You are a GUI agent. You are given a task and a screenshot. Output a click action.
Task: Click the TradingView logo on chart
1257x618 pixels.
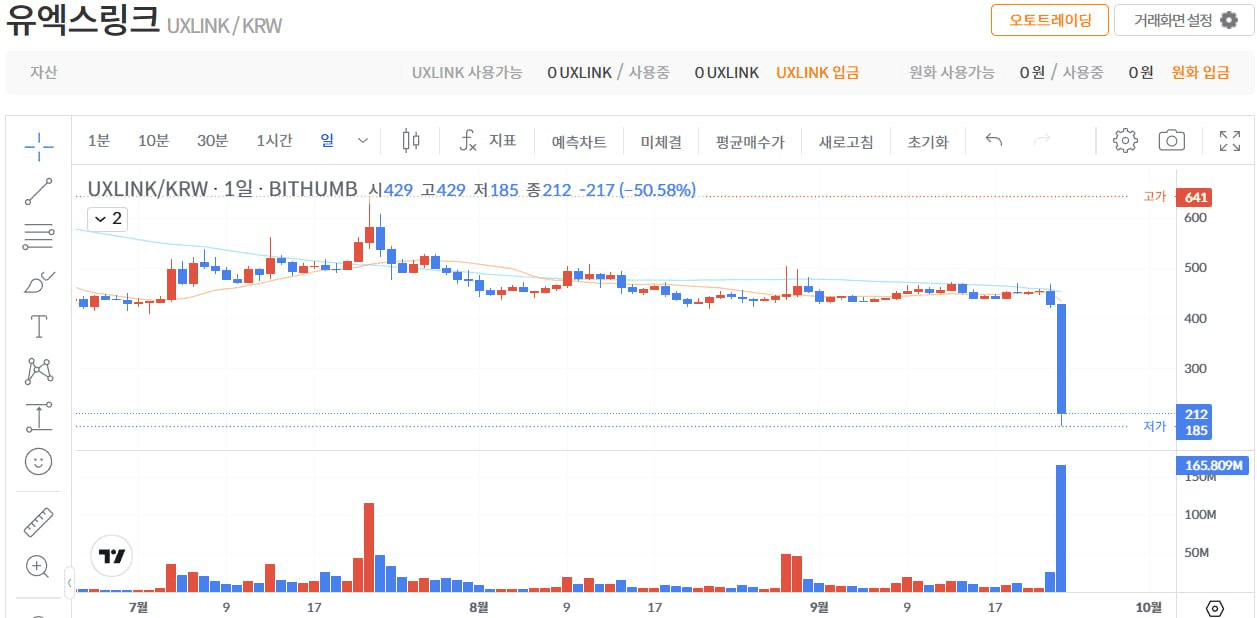pos(112,557)
